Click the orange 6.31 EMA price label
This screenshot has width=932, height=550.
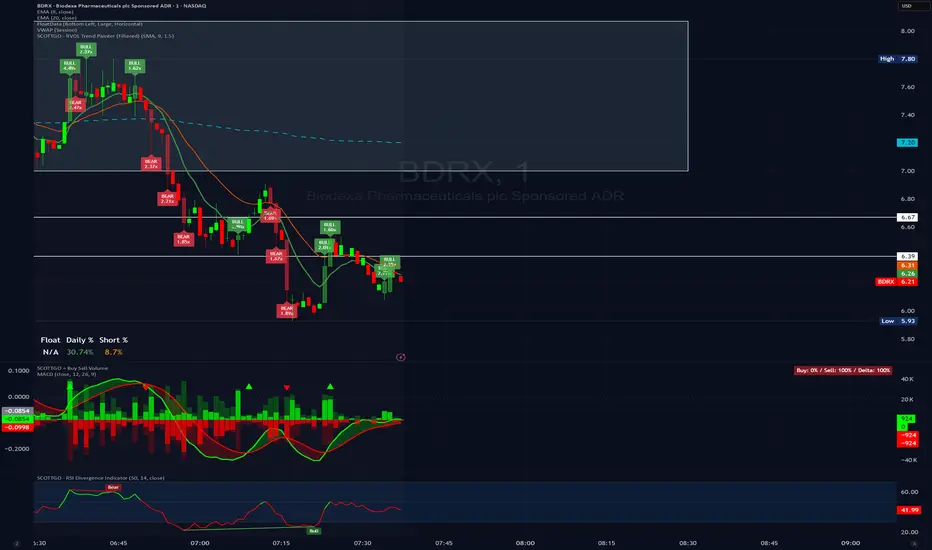pos(907,265)
